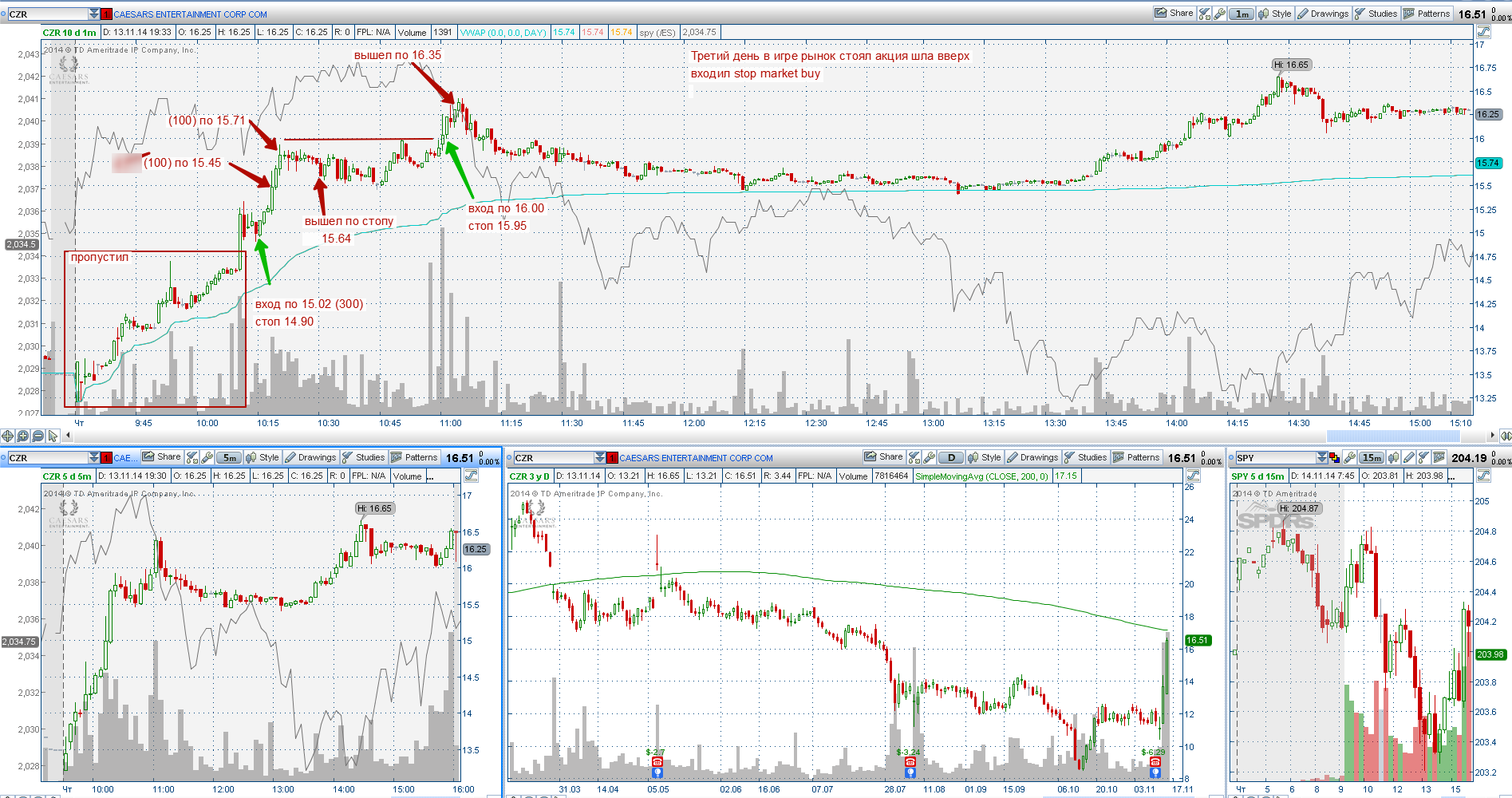Click the spy (/ES) comparison label in main chart
This screenshot has height=798, width=1512.
[657, 33]
